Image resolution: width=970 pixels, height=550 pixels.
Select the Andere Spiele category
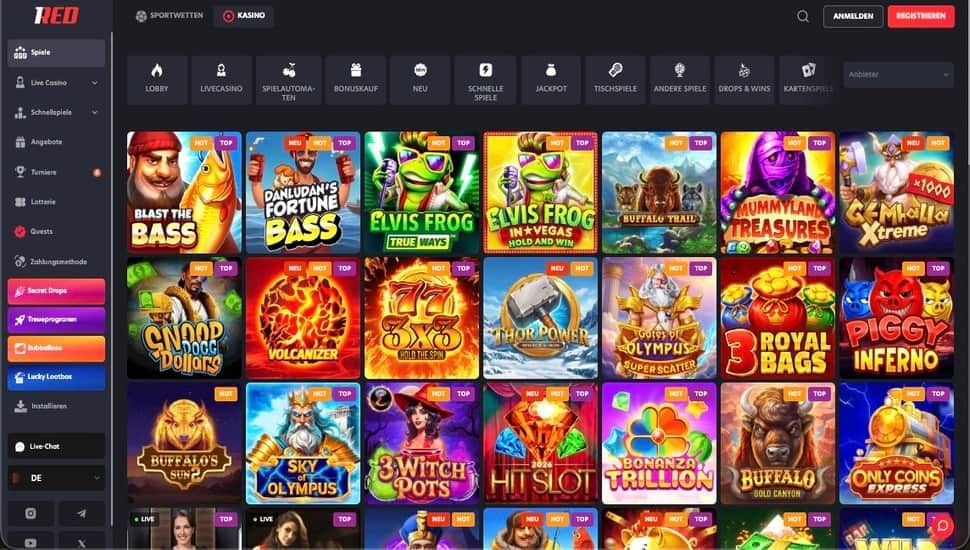[680, 80]
